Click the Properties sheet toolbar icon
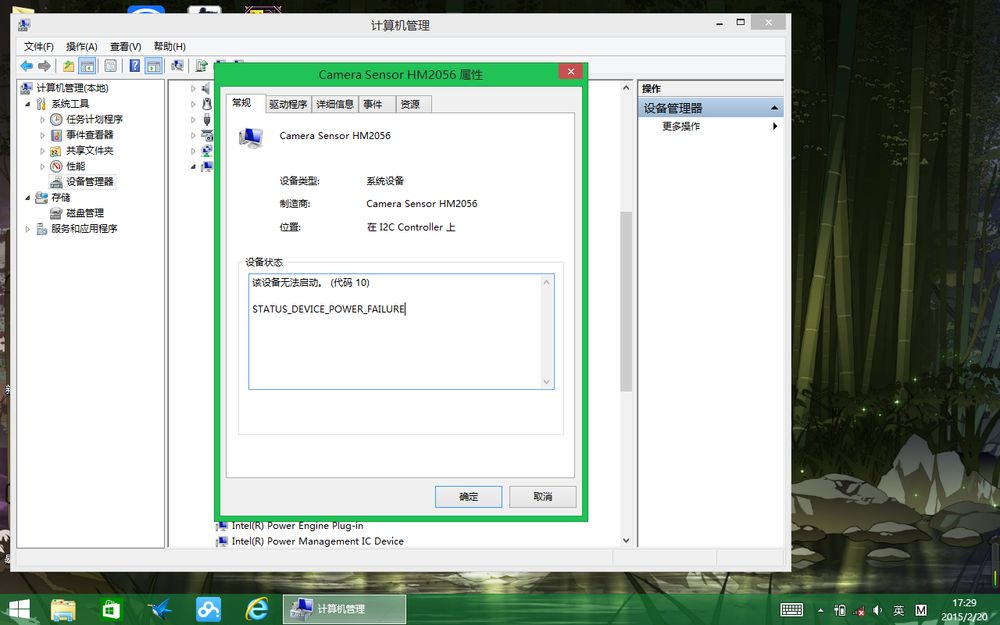The width and height of the screenshot is (1000, 625). coord(110,66)
